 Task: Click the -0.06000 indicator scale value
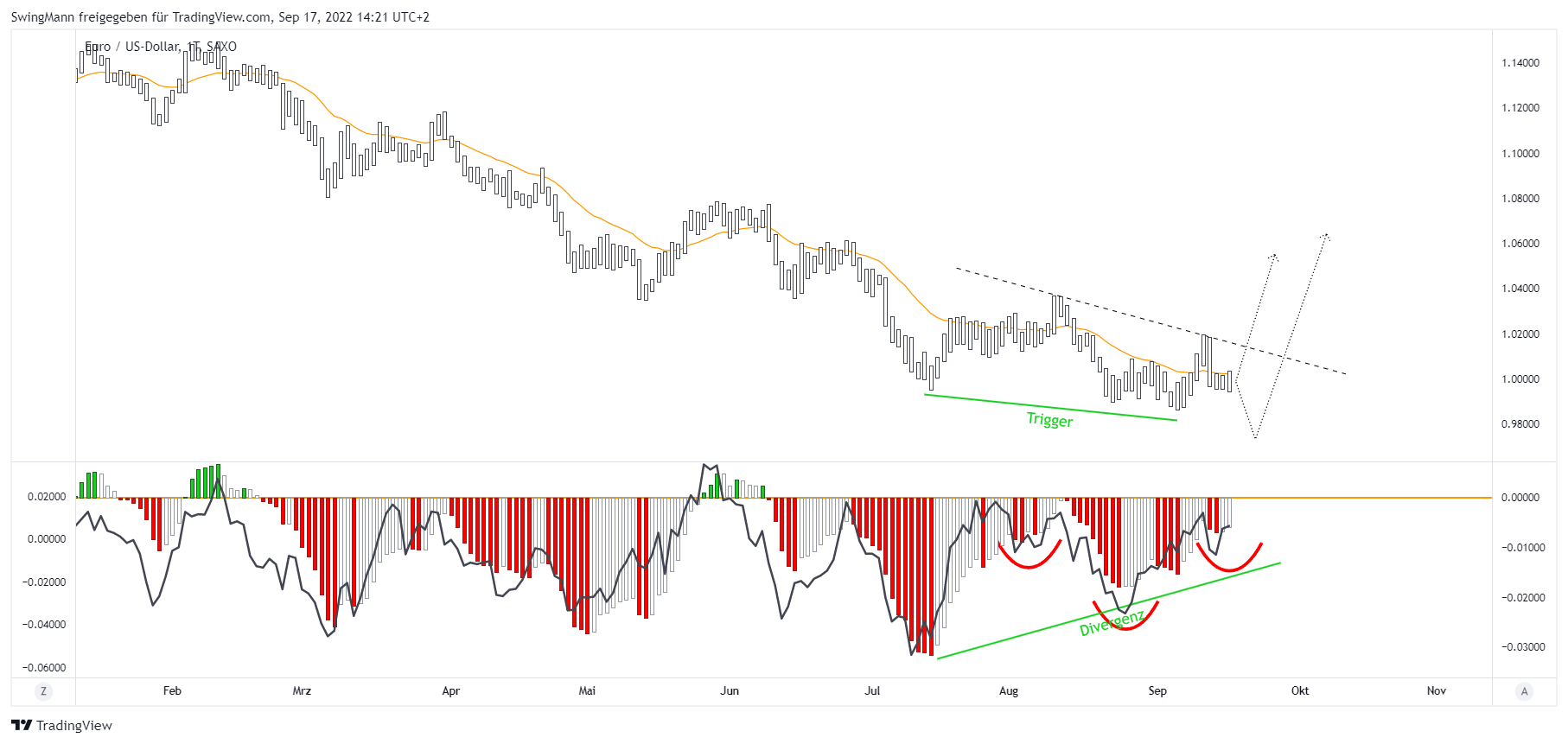[x=44, y=668]
